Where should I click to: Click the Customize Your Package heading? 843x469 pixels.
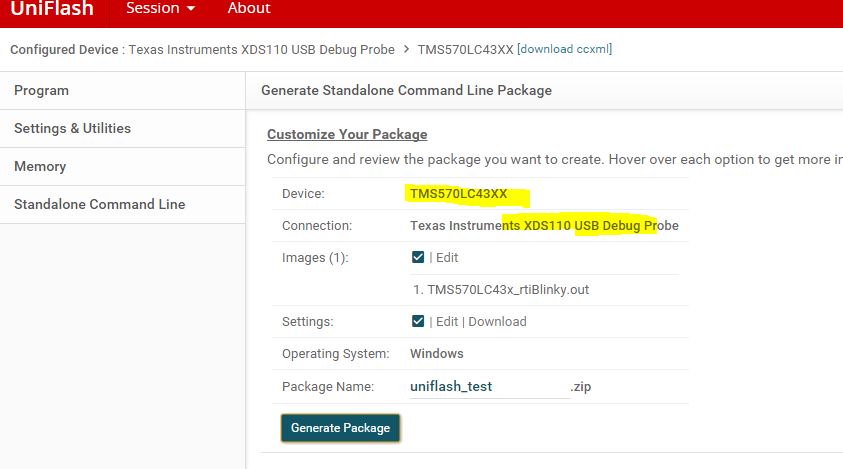[x=347, y=134]
